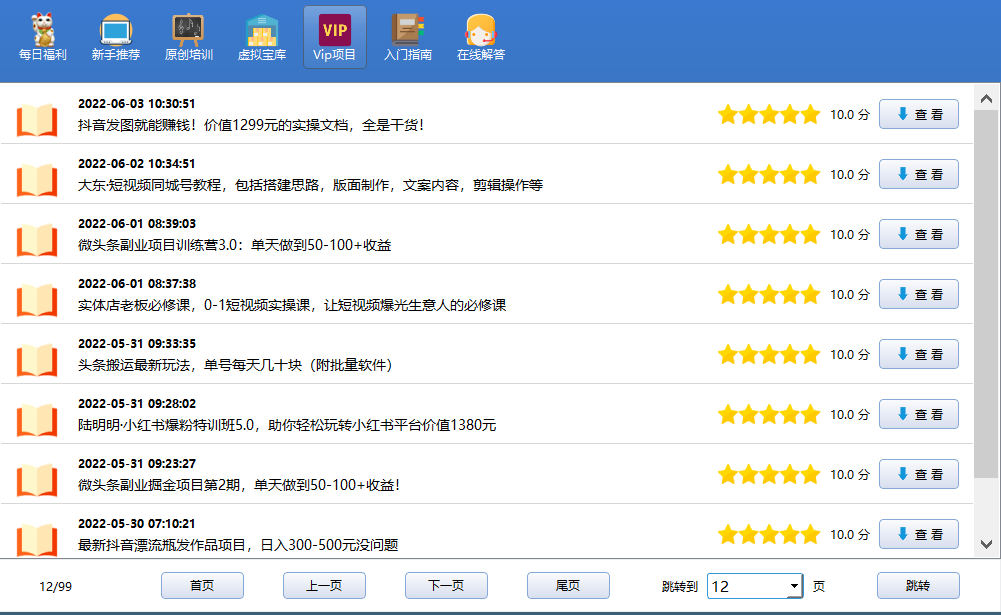This screenshot has width=1001, height=615.
Task: Click star rating of 微头条副业掘金项目第2期 row
Action: 769,475
